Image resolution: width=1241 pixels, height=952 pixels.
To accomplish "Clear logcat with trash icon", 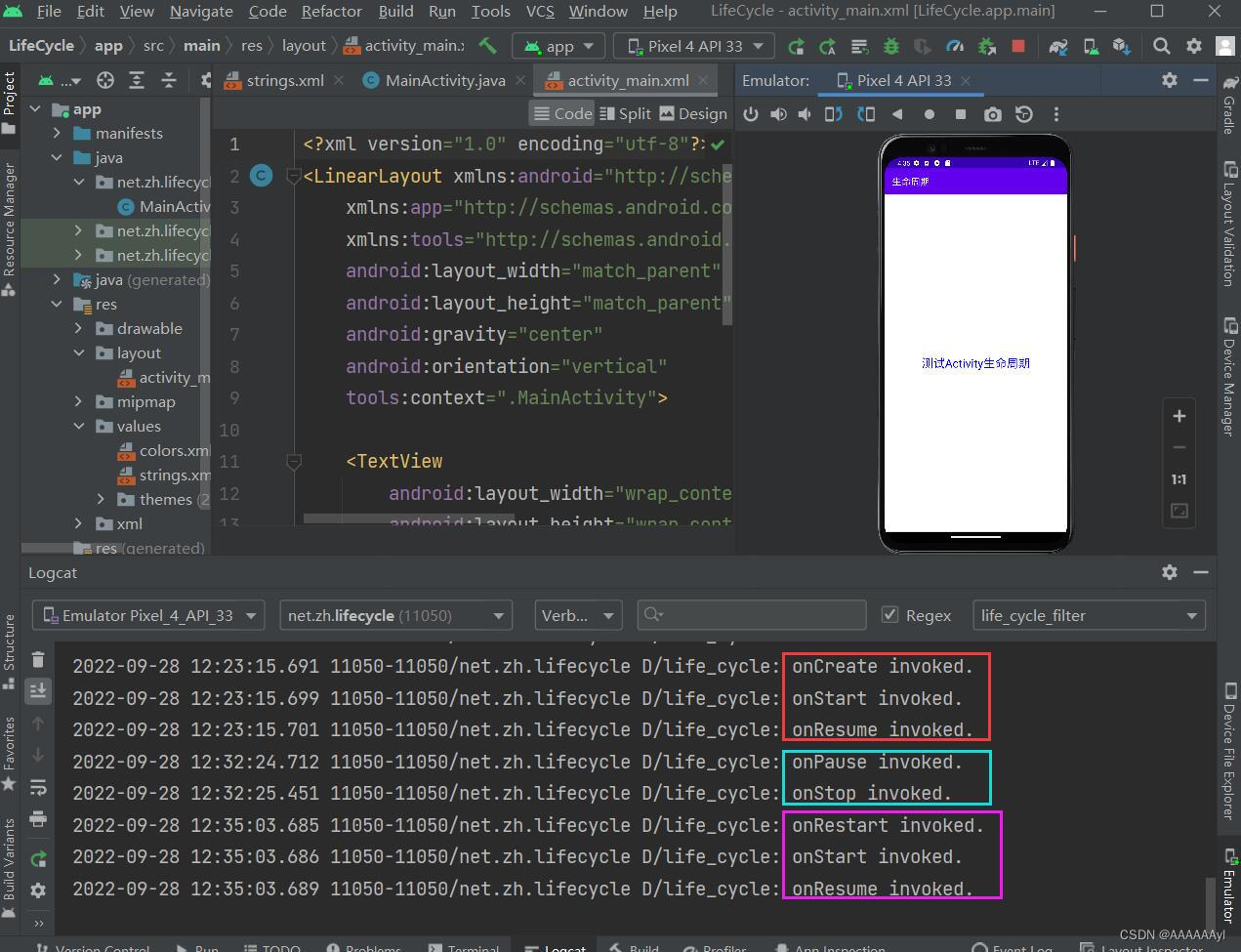I will point(38,660).
